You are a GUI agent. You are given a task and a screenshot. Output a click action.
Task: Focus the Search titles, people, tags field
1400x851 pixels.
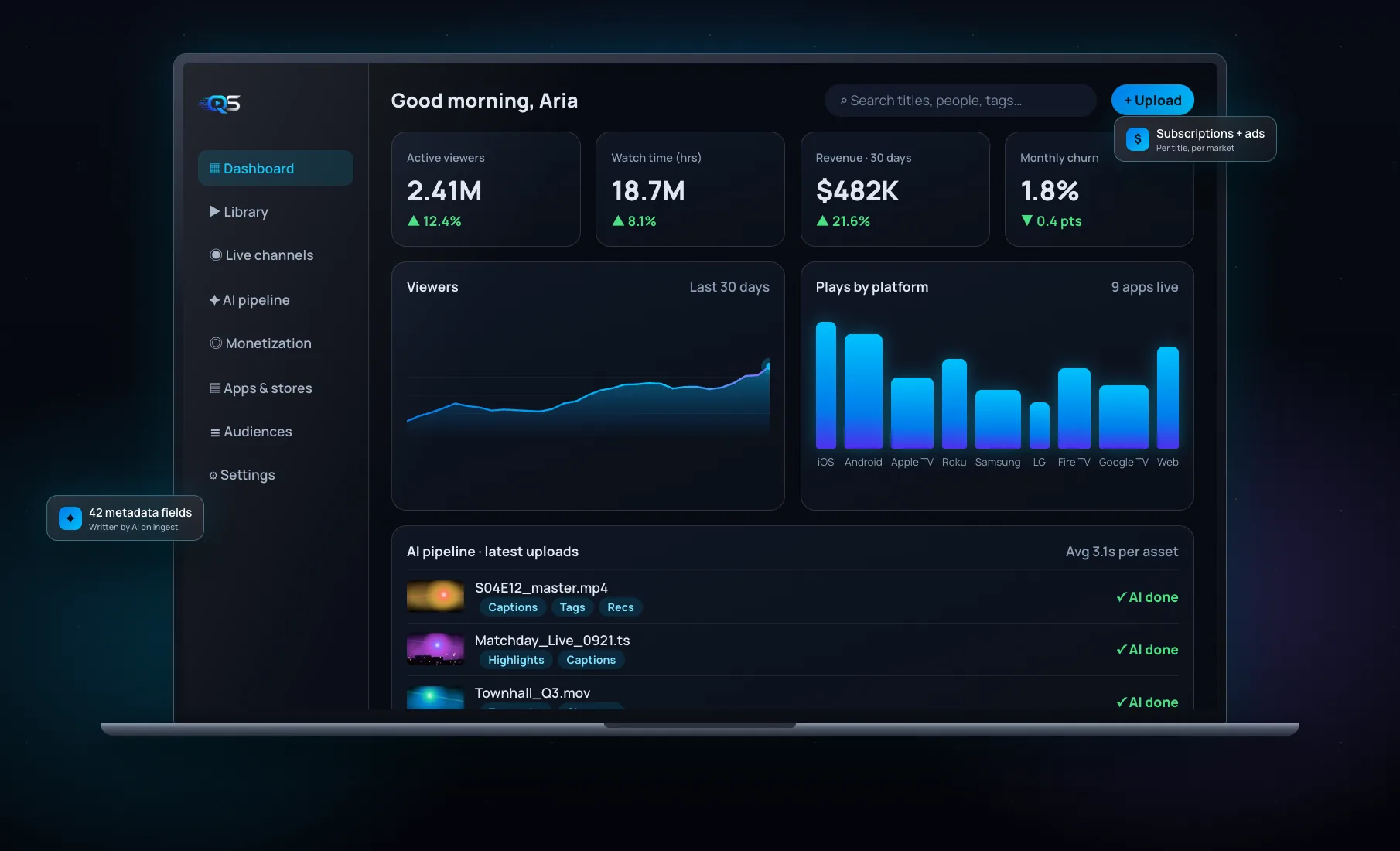[x=961, y=101]
